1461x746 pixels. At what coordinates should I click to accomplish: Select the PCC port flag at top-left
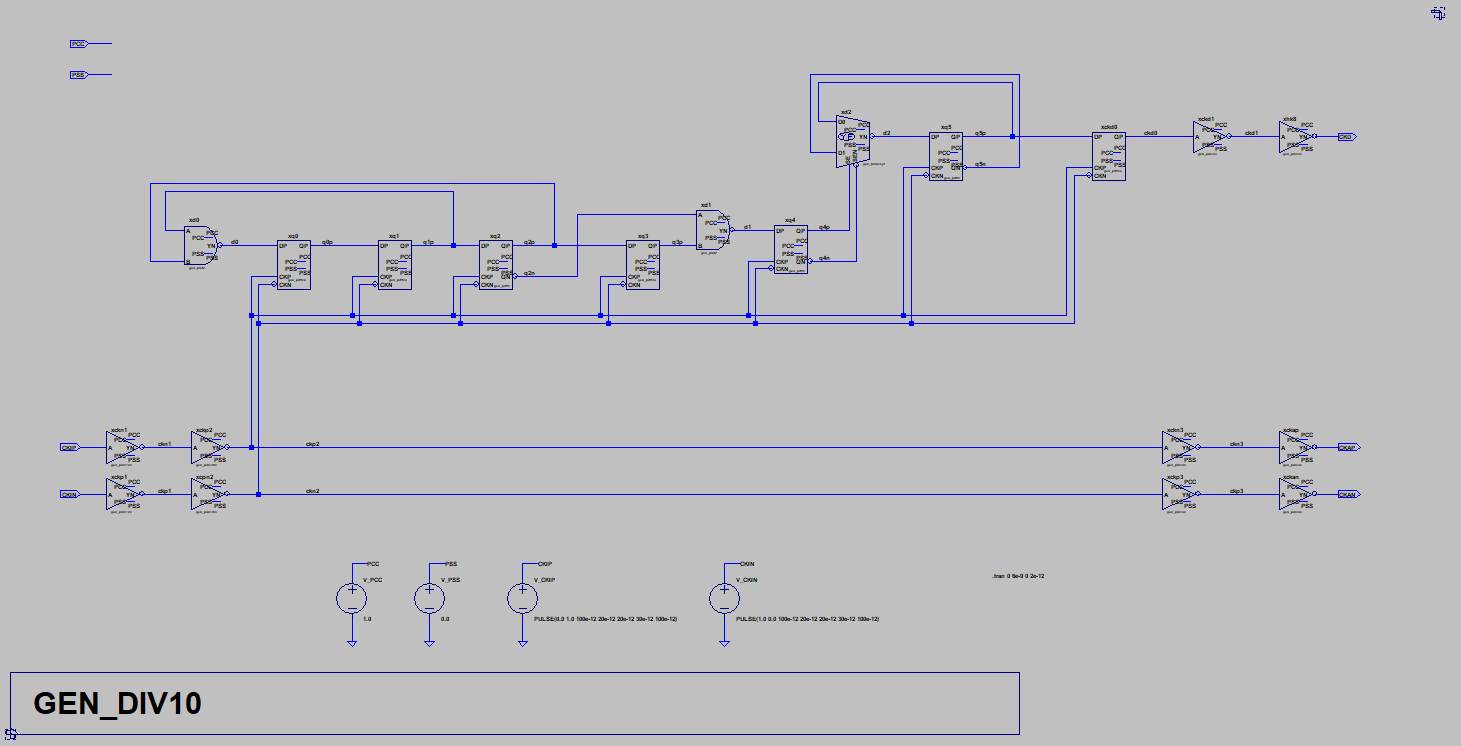78,44
